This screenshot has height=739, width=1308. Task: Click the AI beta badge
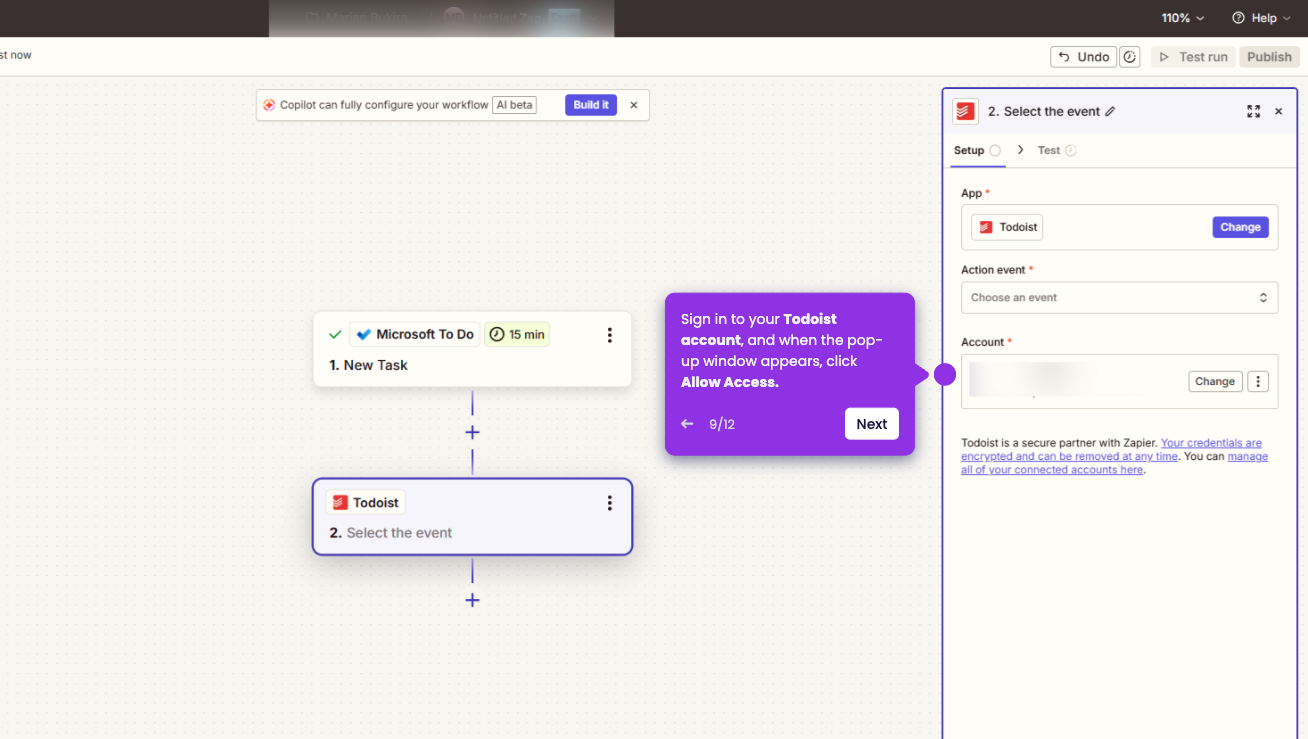coord(514,105)
